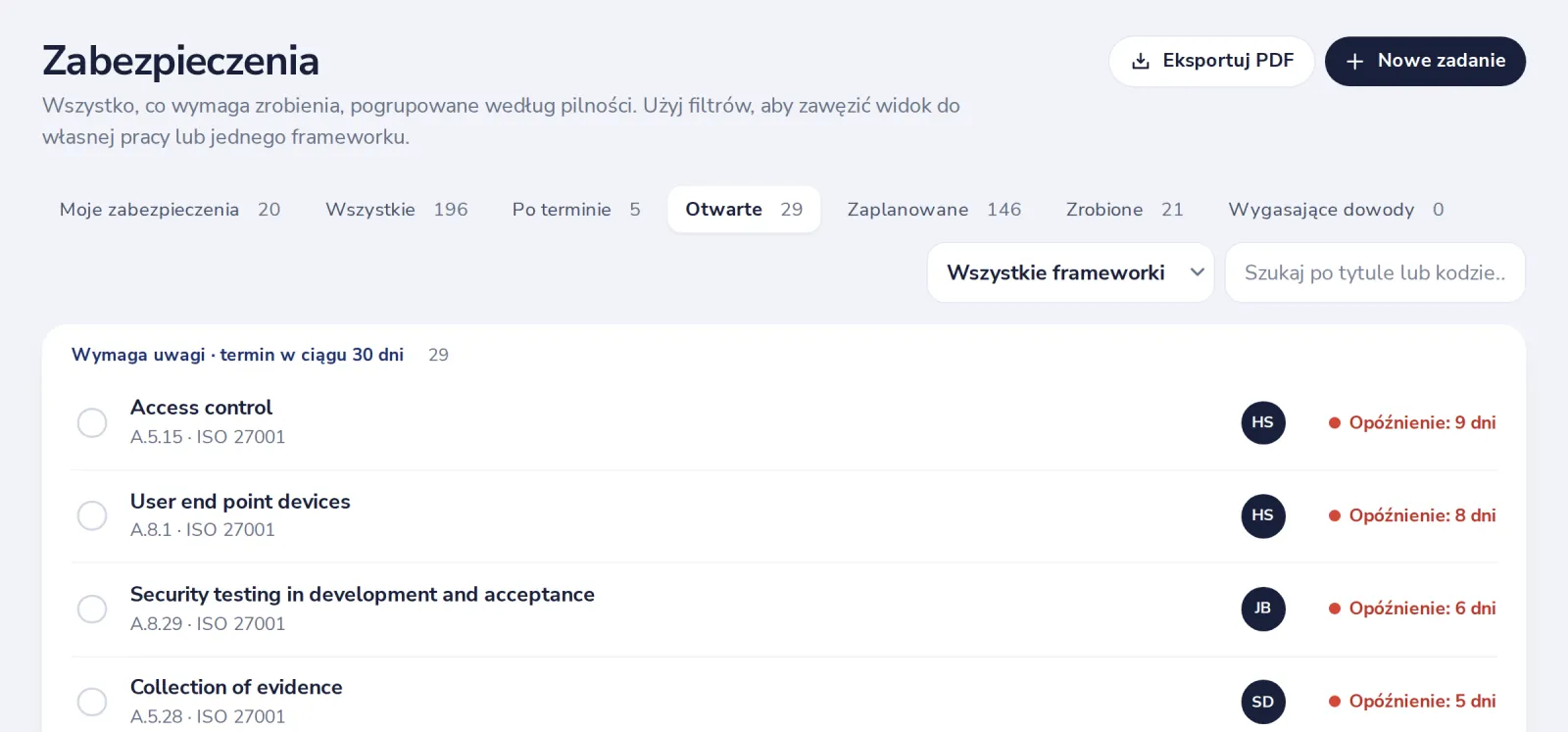Click the A.8.29 · ISO 27001 code
Viewport: 1568px width, 732px height.
[208, 624]
